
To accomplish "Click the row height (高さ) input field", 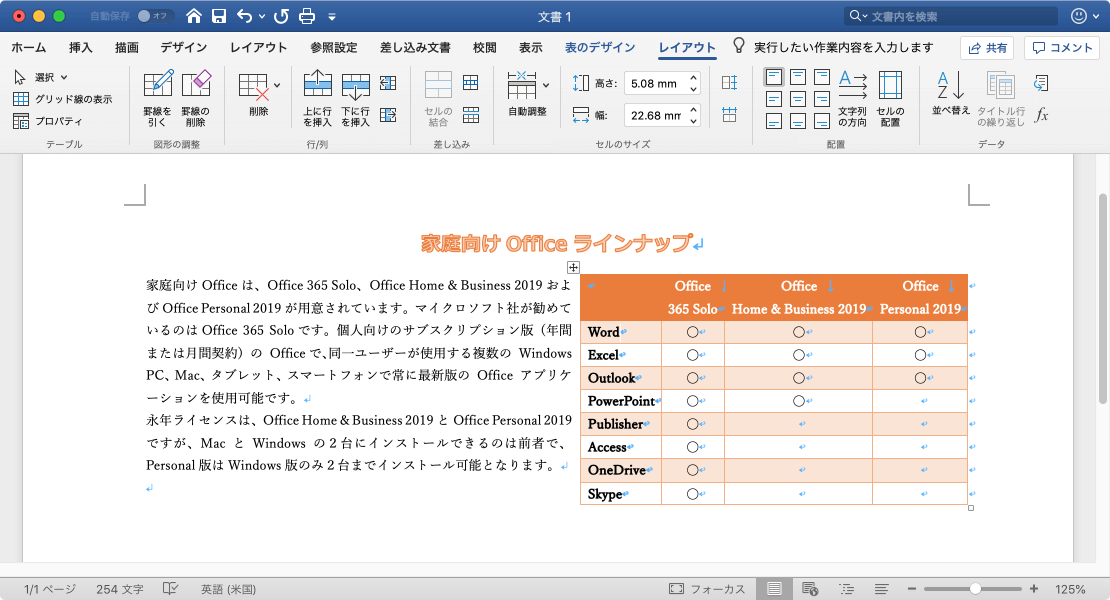I will click(x=656, y=83).
